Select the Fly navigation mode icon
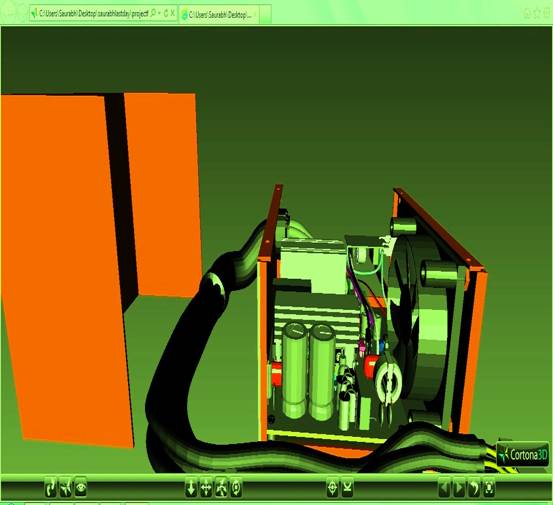Image resolution: width=553 pixels, height=505 pixels. 66,488
